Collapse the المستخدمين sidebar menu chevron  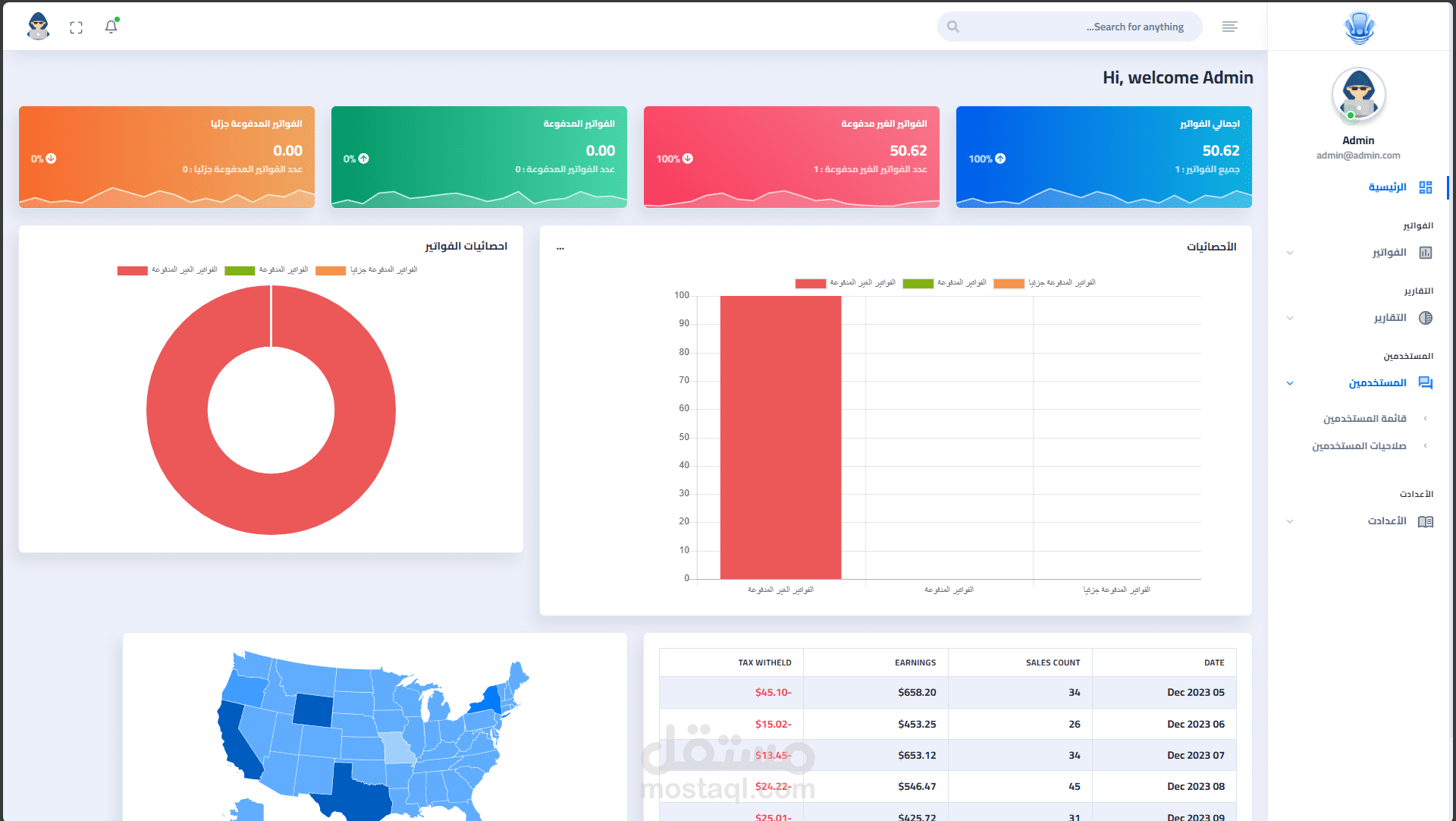click(1290, 383)
